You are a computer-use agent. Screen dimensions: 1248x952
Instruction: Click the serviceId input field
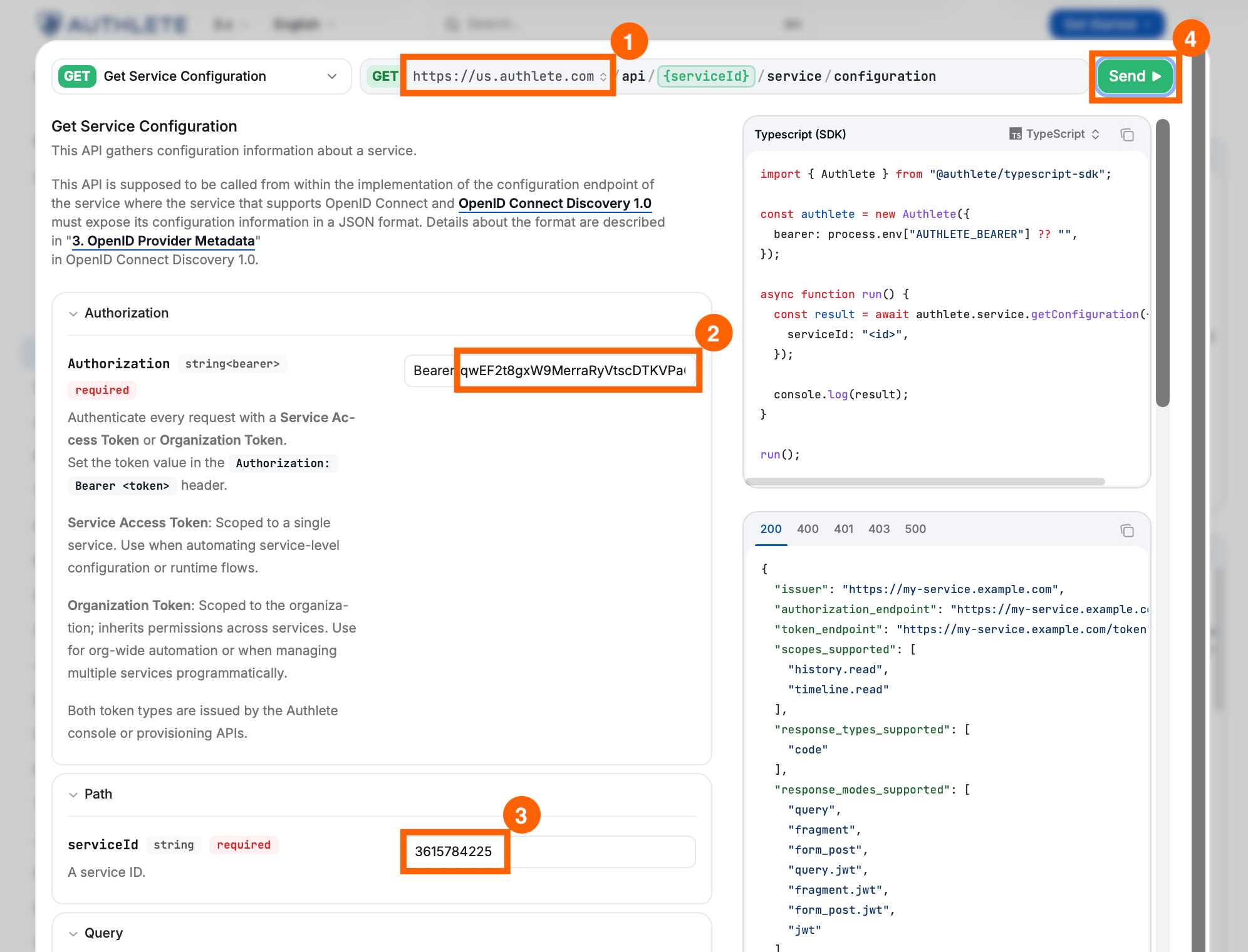coord(550,852)
